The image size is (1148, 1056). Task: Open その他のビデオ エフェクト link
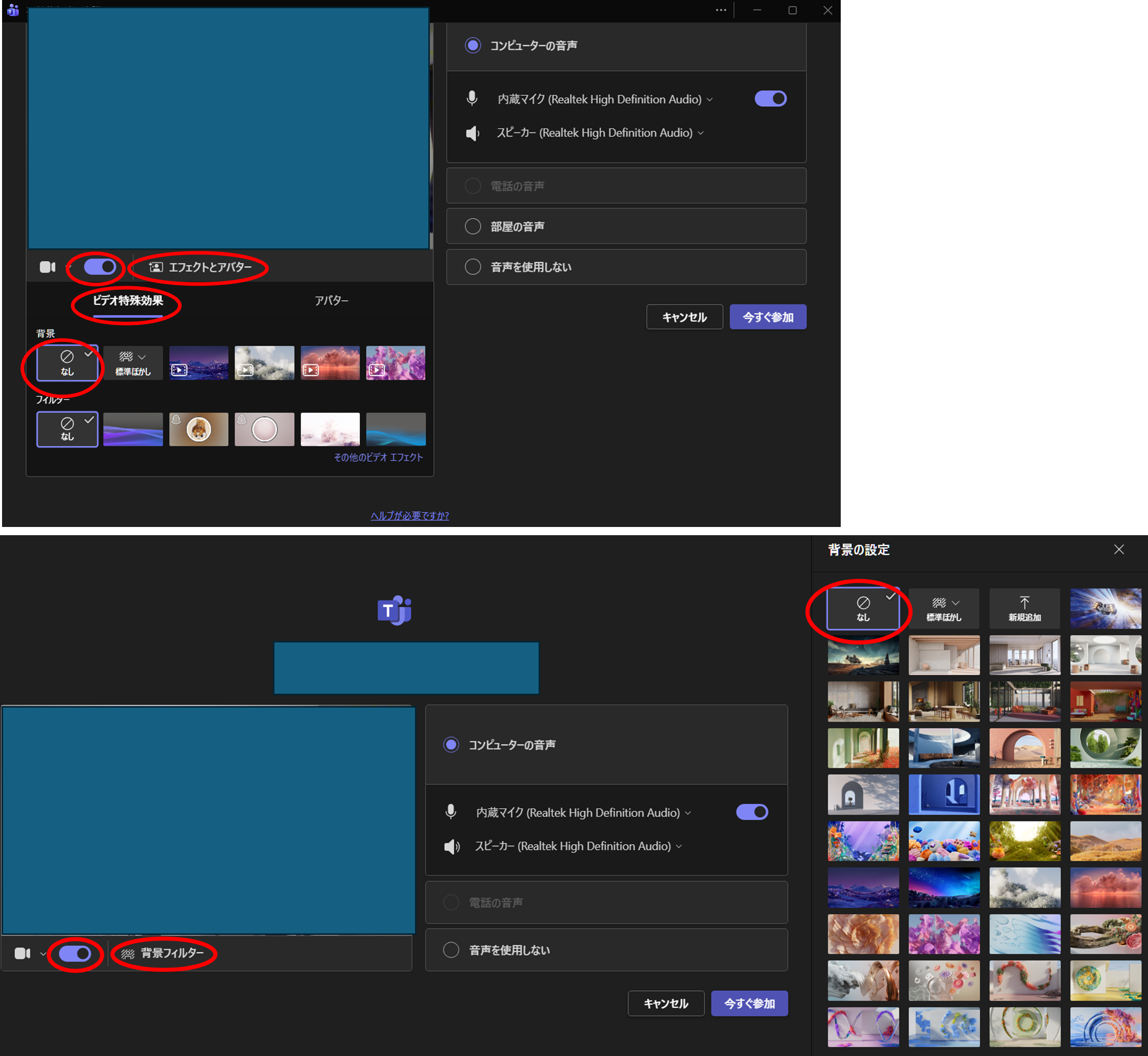378,457
